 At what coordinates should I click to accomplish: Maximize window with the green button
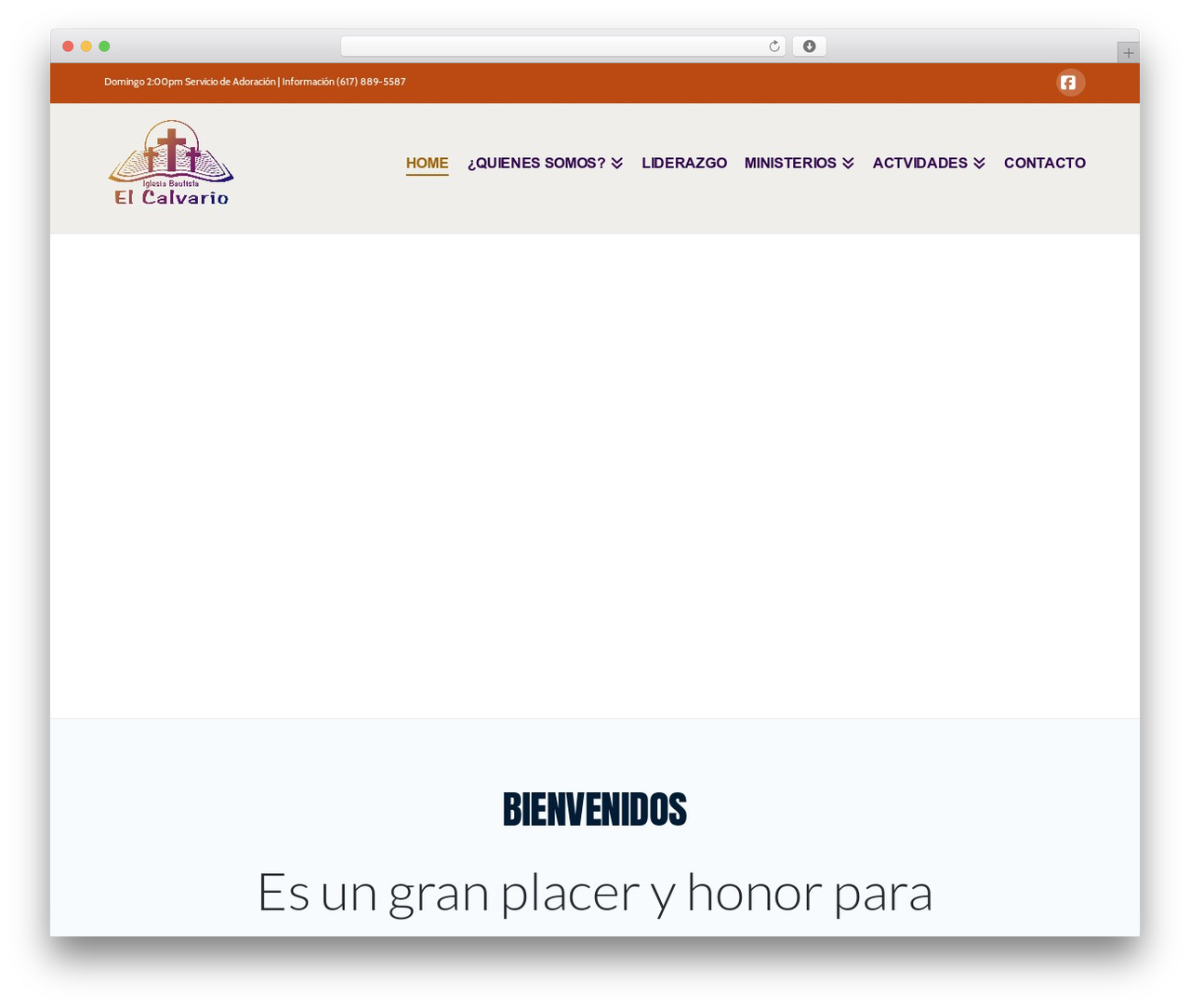[x=104, y=46]
